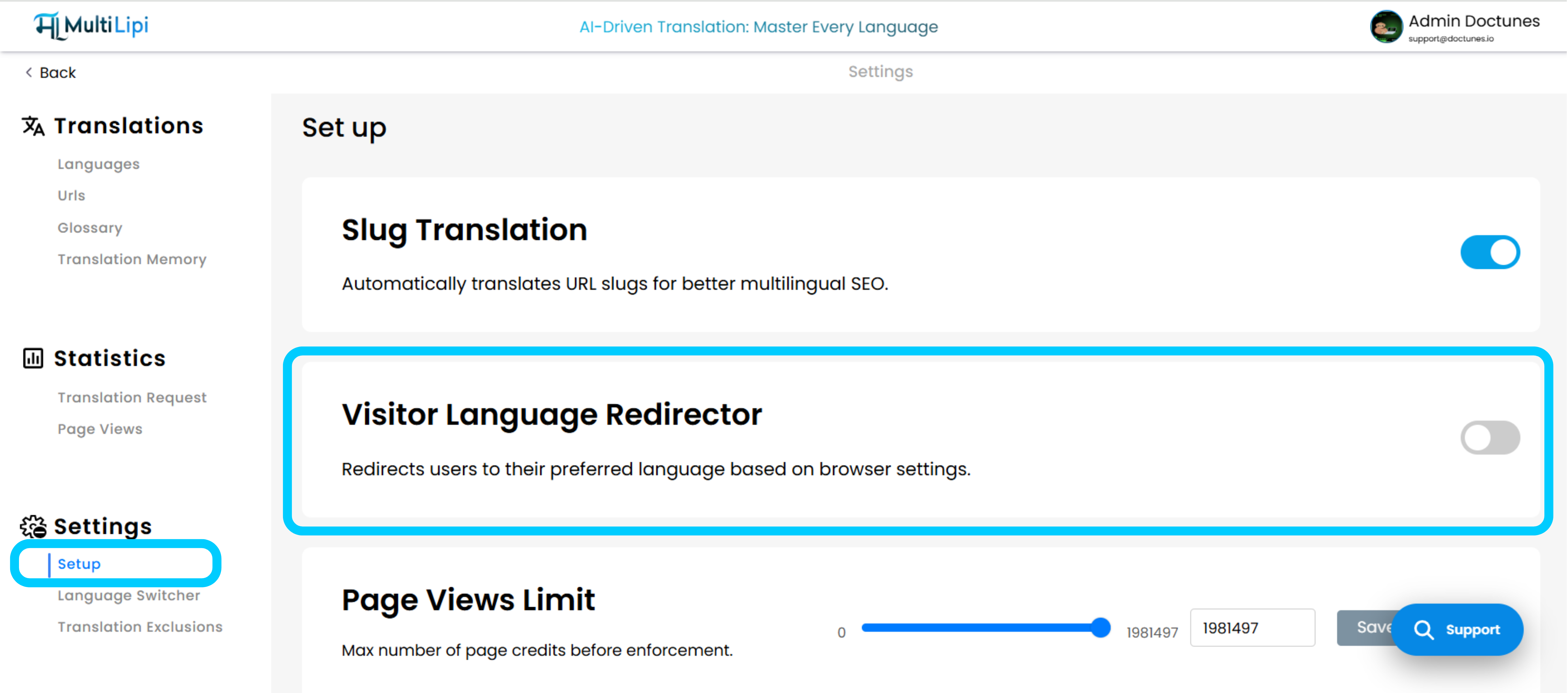The image size is (1568, 693).
Task: Go Back to the previous page
Action: pos(50,72)
